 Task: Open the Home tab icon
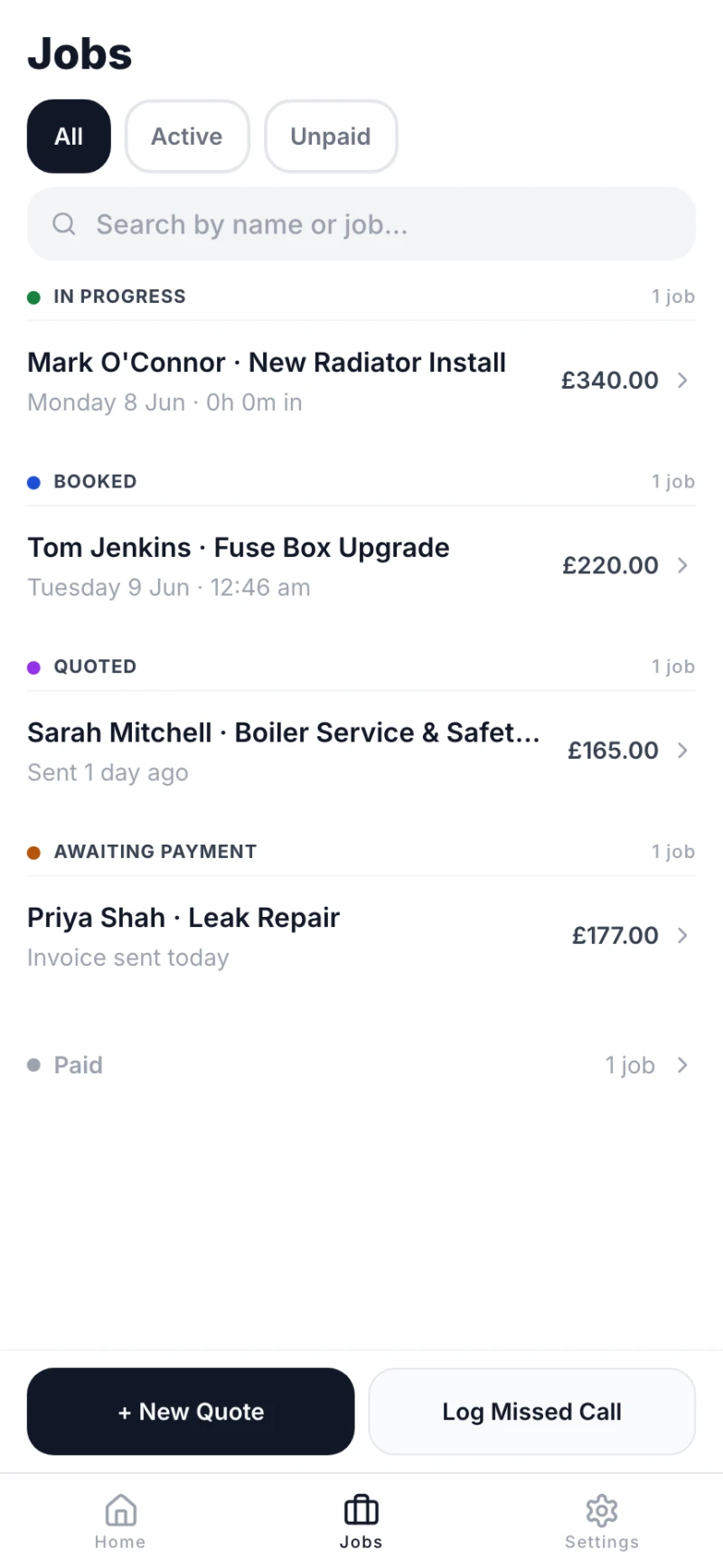[120, 1510]
